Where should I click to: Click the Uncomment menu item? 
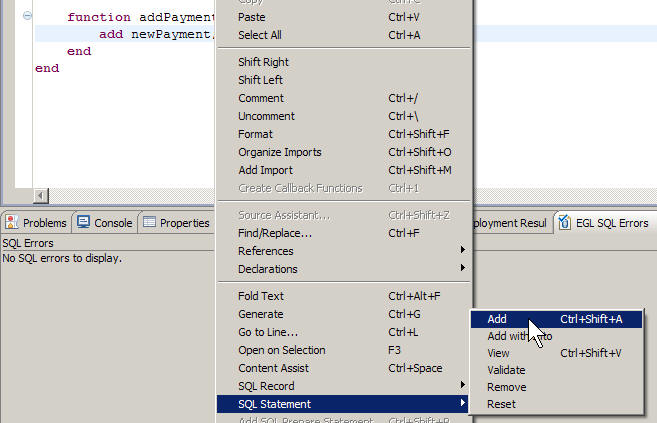344,116
